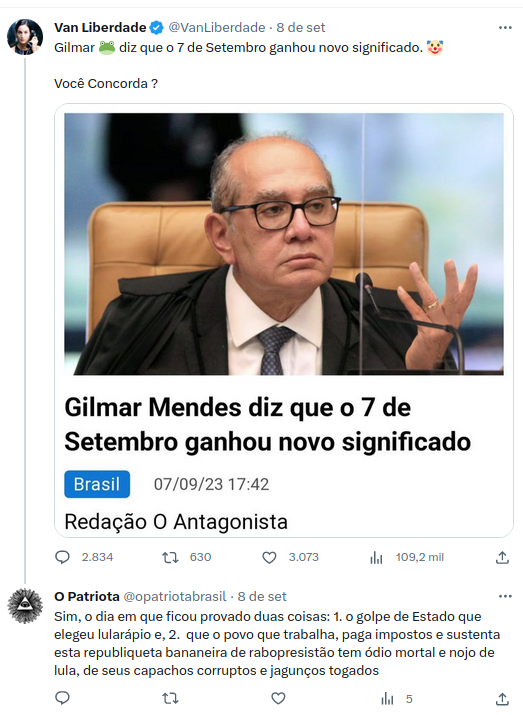View analytics of O Patriota's reply
523x715 pixels.
[387, 698]
